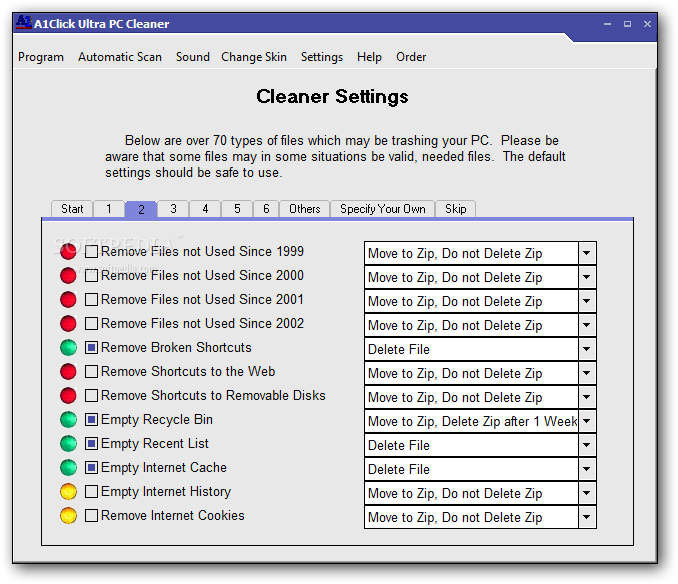
Task: Uncheck Remove Broken Shortcuts
Action: [x=91, y=348]
